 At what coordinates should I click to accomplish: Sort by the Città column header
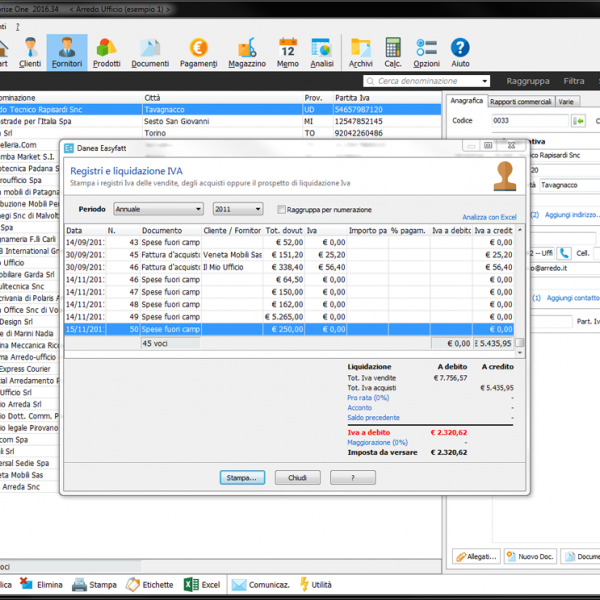(x=222, y=98)
